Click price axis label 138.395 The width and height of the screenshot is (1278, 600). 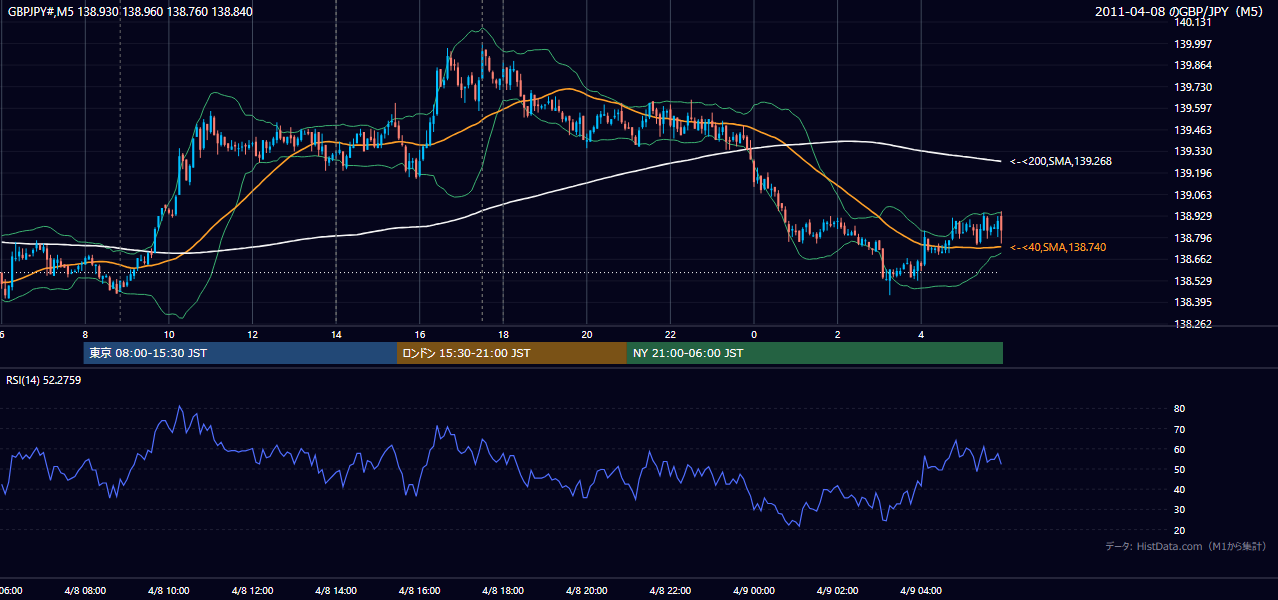(1193, 302)
